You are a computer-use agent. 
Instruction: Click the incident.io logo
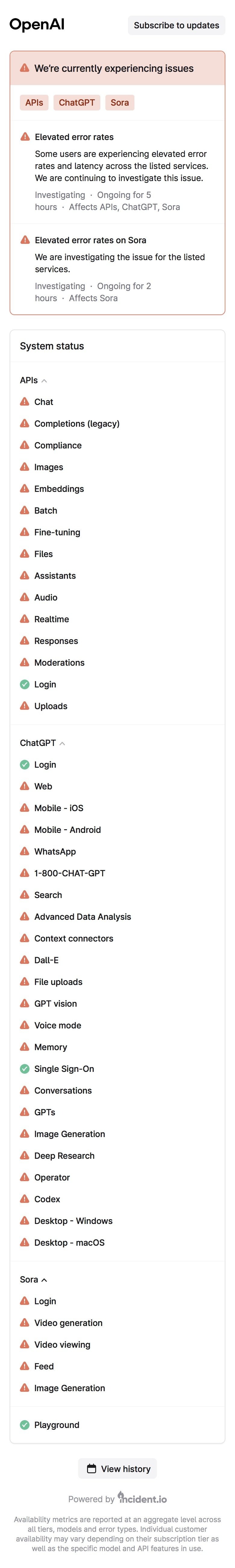[x=142, y=1498]
